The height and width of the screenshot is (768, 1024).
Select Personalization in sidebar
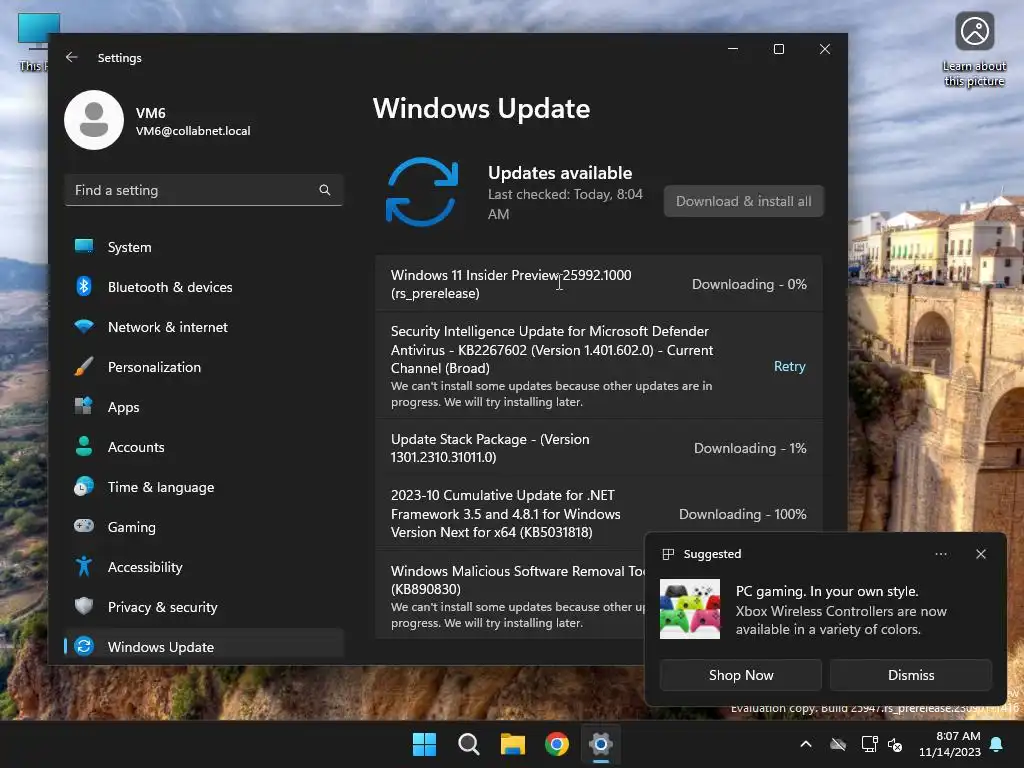click(204, 367)
